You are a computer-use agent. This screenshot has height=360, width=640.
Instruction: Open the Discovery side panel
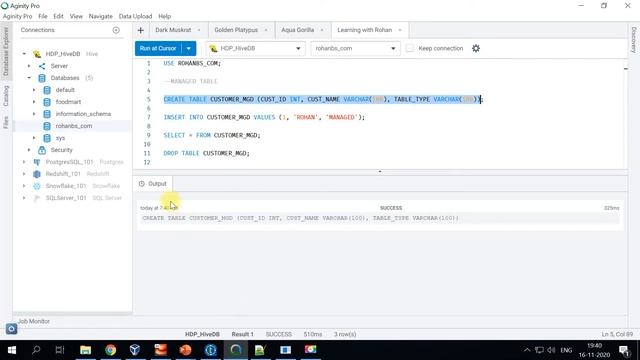pyautogui.click(x=634, y=40)
